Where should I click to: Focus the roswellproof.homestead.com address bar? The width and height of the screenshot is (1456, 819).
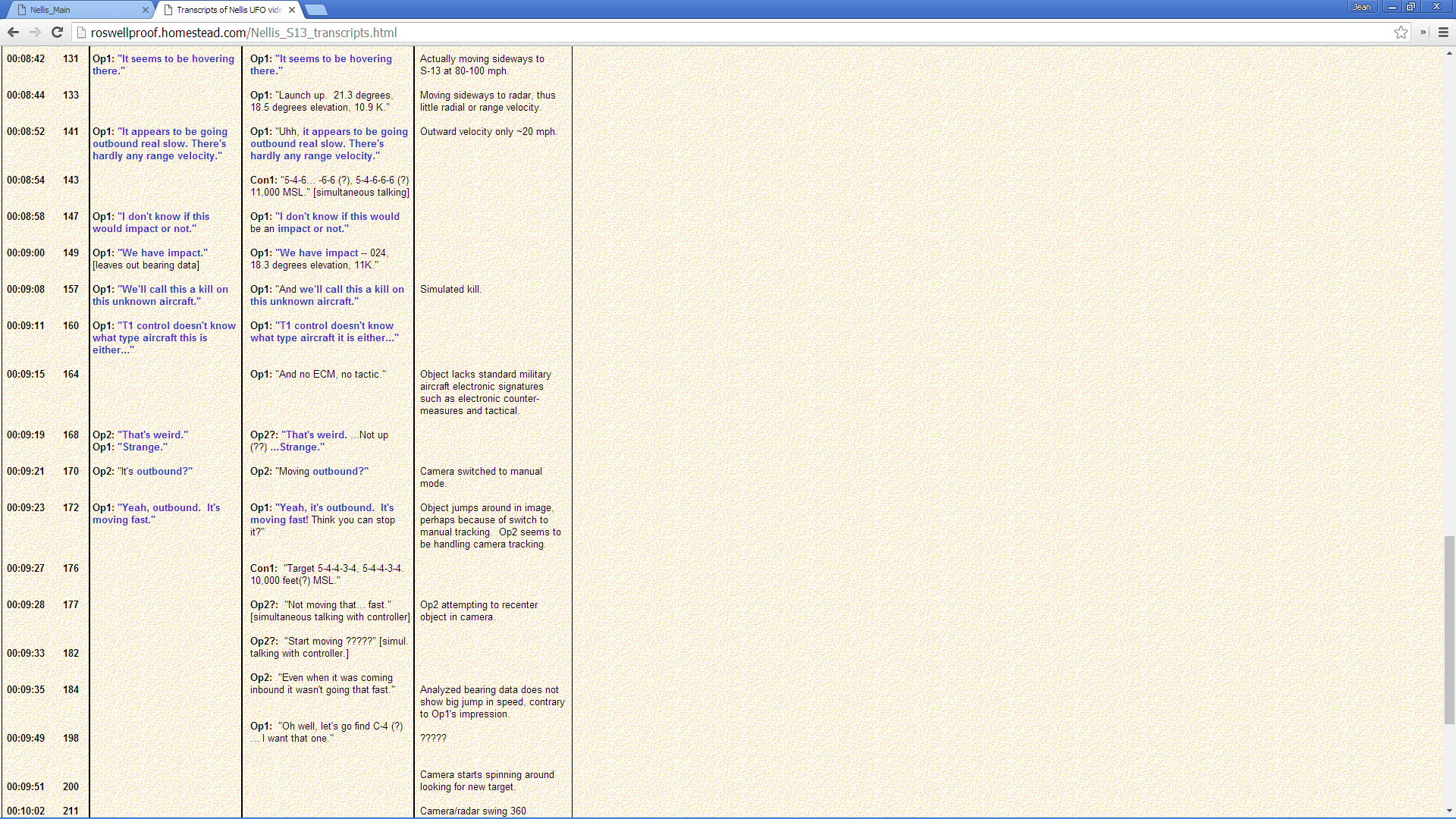click(x=682, y=33)
